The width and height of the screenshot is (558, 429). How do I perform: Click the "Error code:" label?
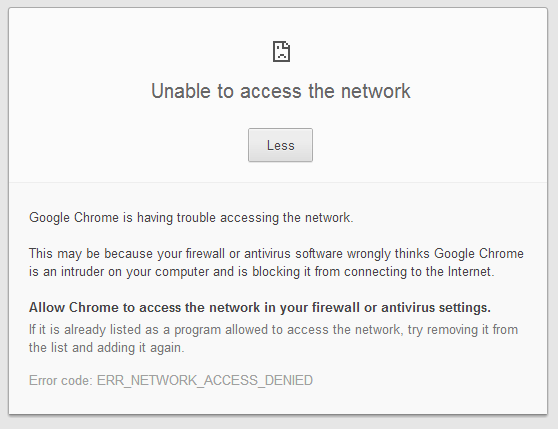[61, 381]
